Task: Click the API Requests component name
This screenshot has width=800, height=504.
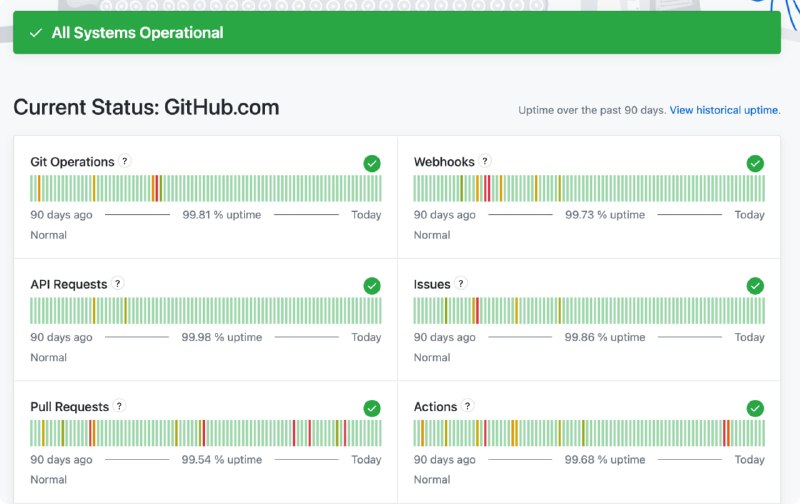Action: tap(69, 284)
